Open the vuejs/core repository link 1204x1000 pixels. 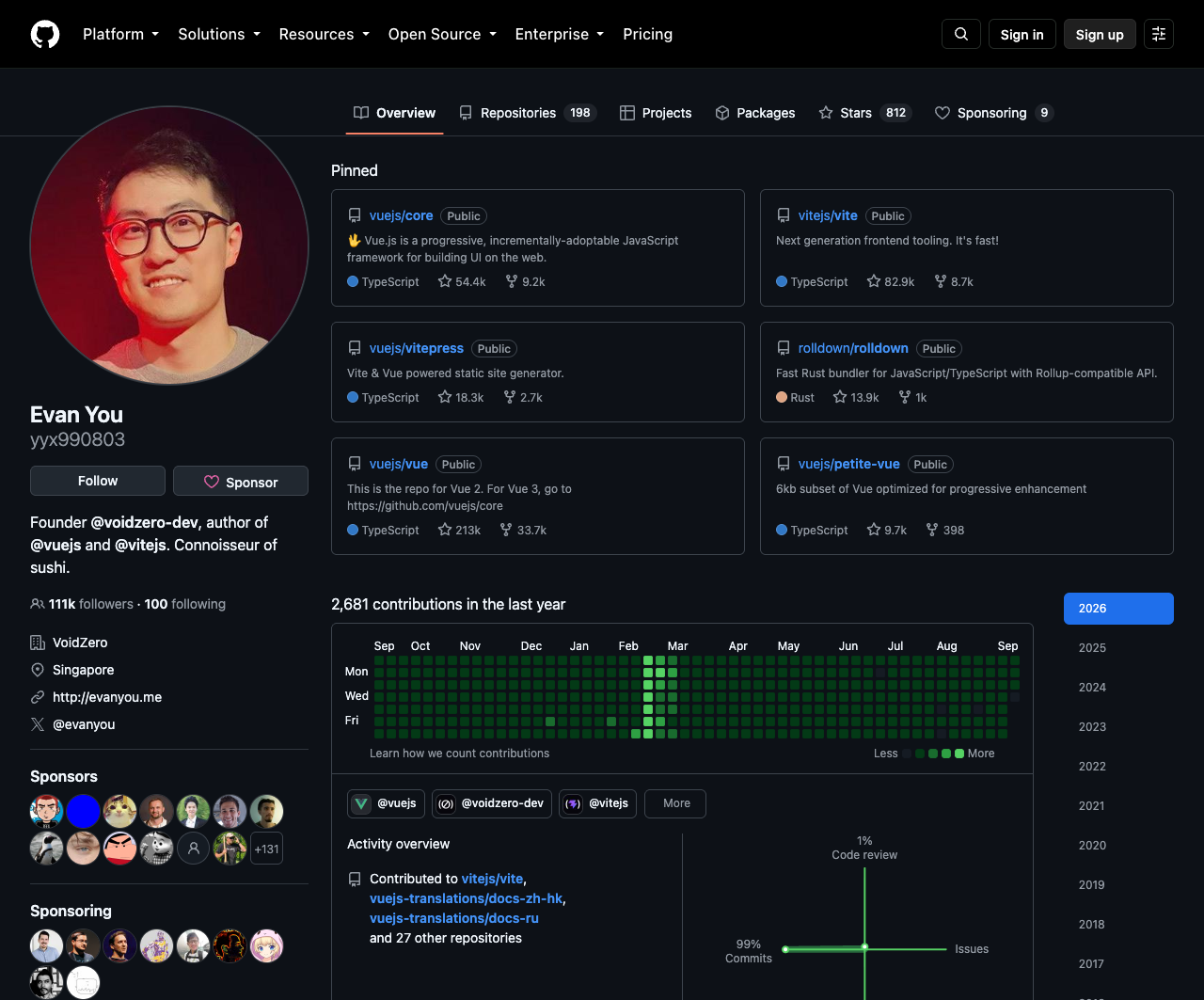tap(402, 215)
